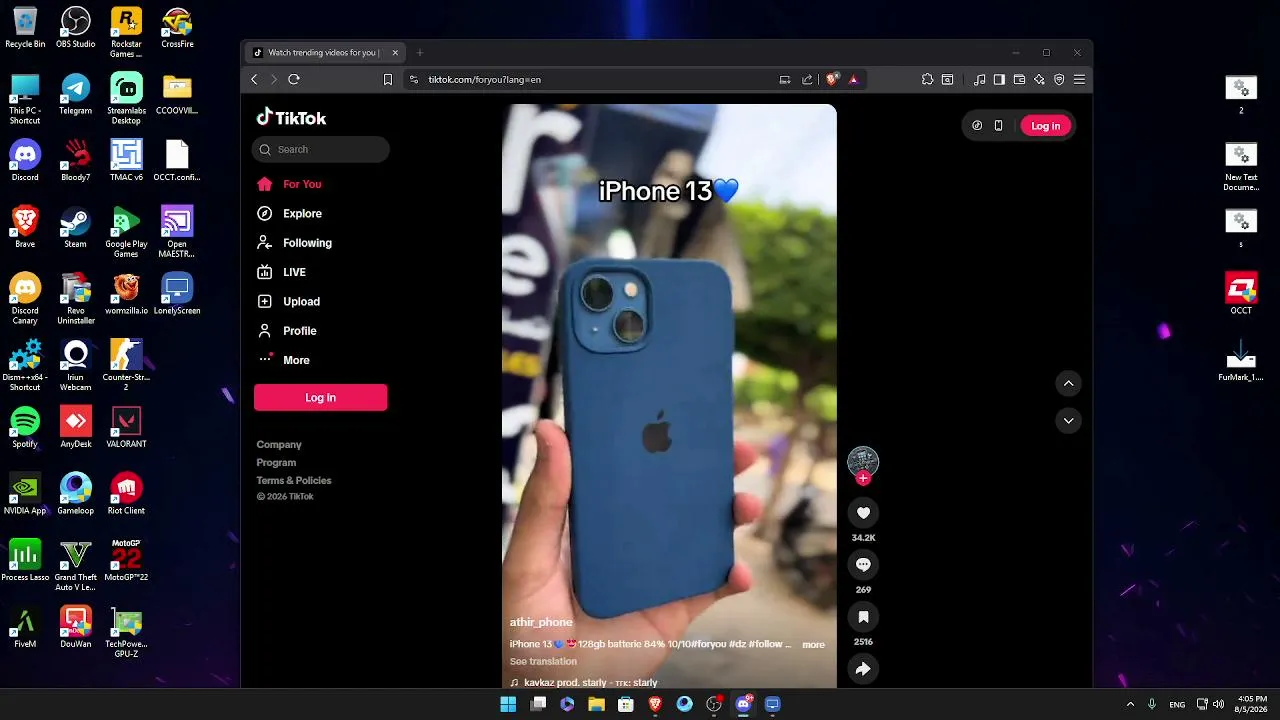Open the Brave Rewards triangle icon
The width and height of the screenshot is (1280, 720).
[853, 79]
